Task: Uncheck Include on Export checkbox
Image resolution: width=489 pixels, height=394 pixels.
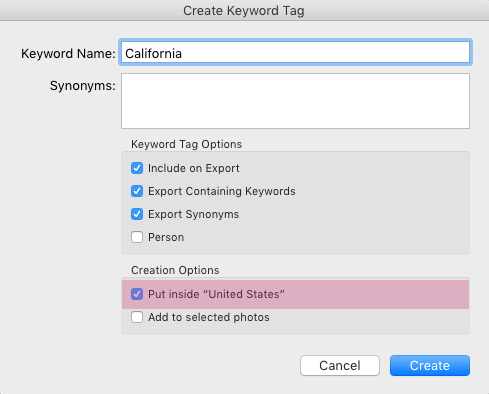Action: [137, 168]
